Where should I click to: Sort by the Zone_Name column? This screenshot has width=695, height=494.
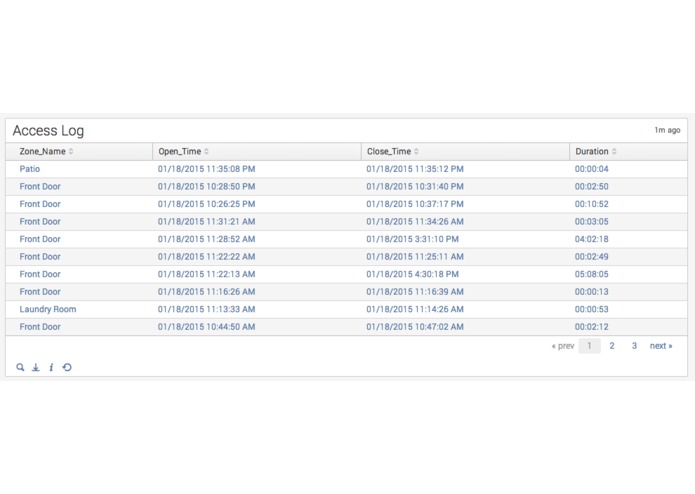[x=47, y=152]
